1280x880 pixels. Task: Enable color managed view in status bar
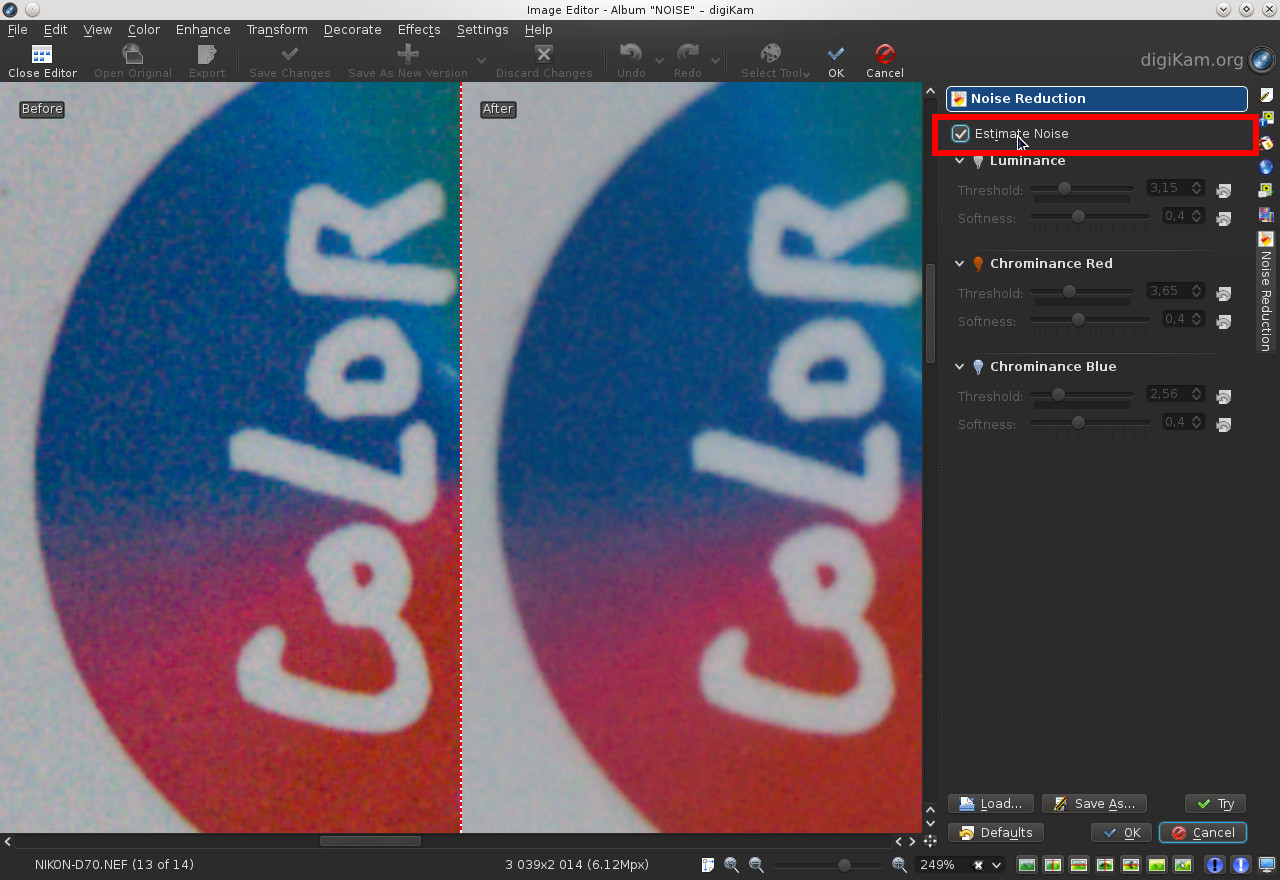[x=1267, y=864]
